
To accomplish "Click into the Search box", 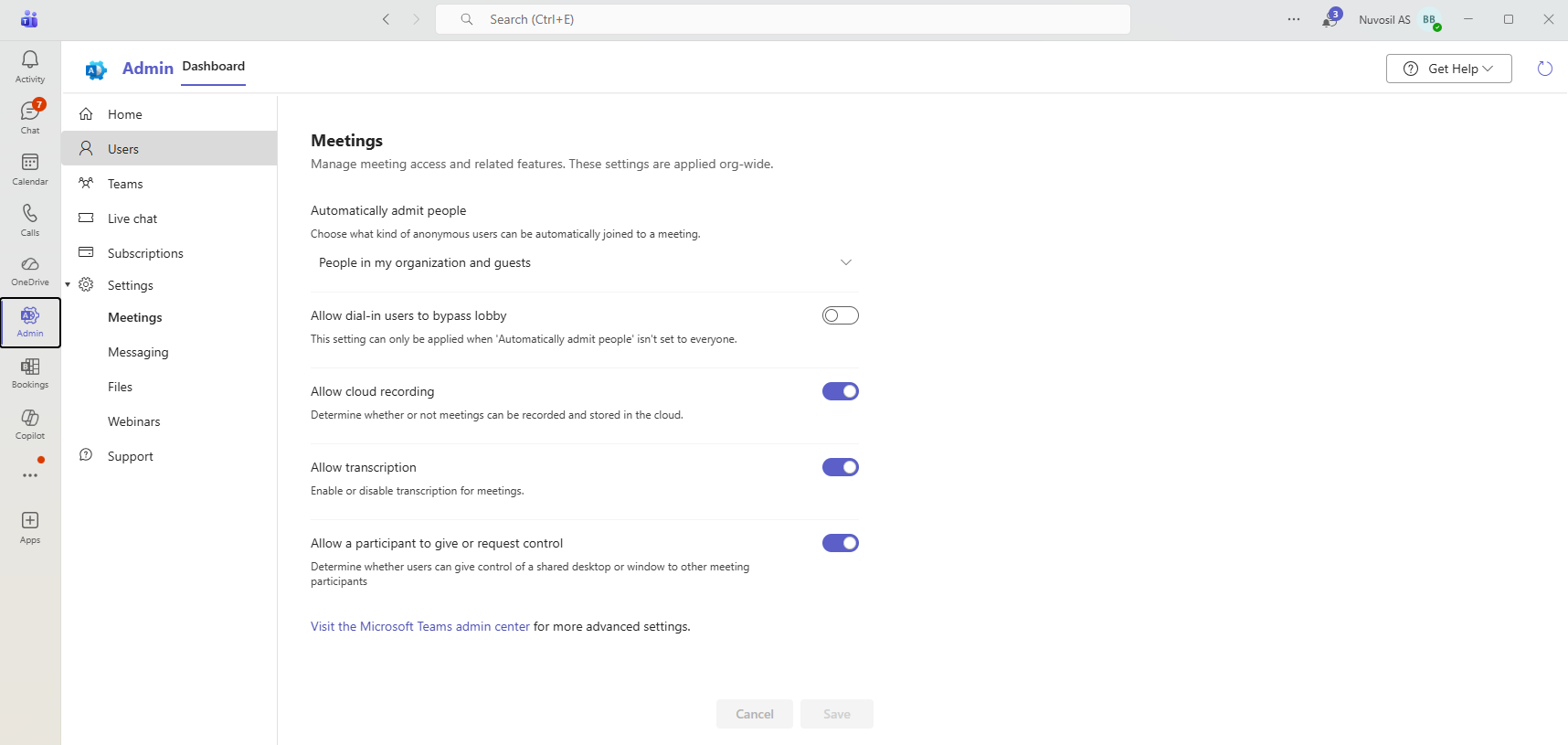I will coord(783,19).
